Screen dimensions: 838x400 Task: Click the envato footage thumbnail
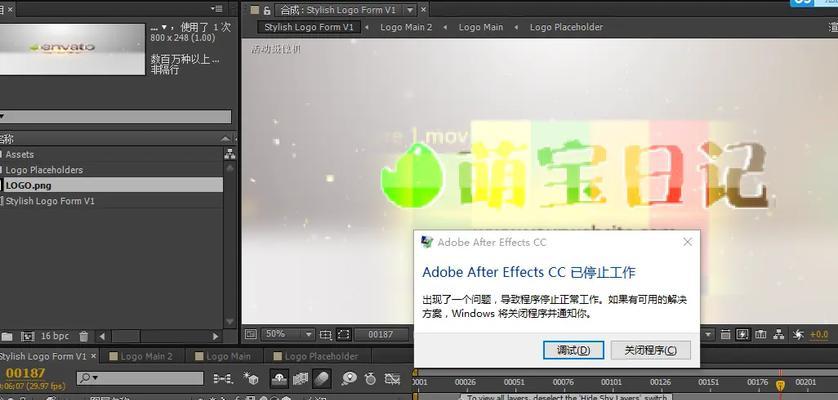tap(72, 49)
